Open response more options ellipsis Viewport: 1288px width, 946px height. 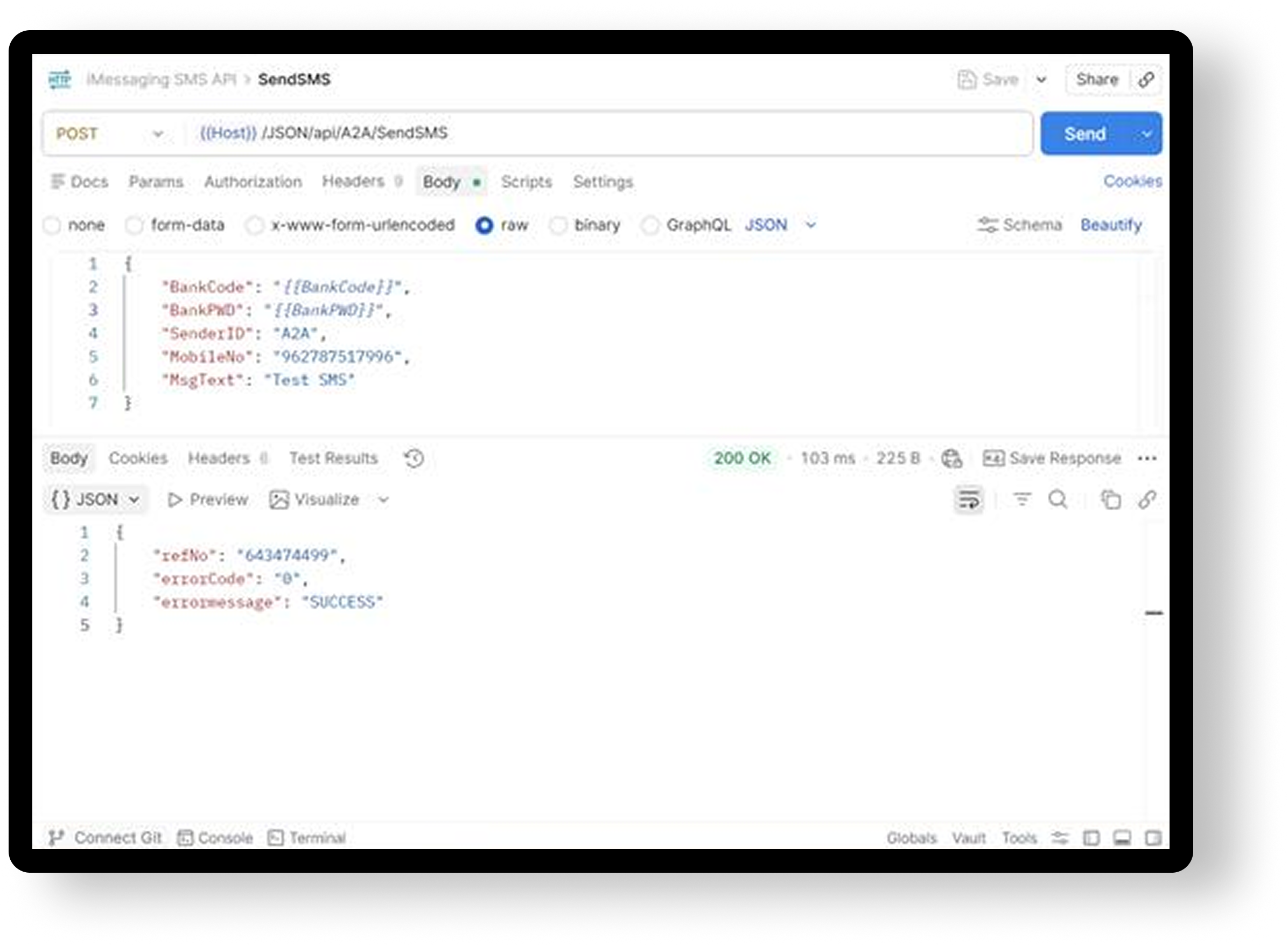1147,458
